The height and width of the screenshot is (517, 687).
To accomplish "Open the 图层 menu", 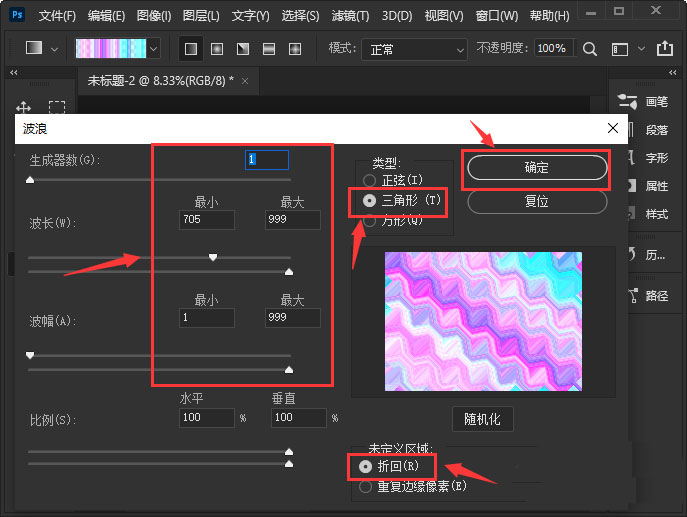I will point(201,16).
